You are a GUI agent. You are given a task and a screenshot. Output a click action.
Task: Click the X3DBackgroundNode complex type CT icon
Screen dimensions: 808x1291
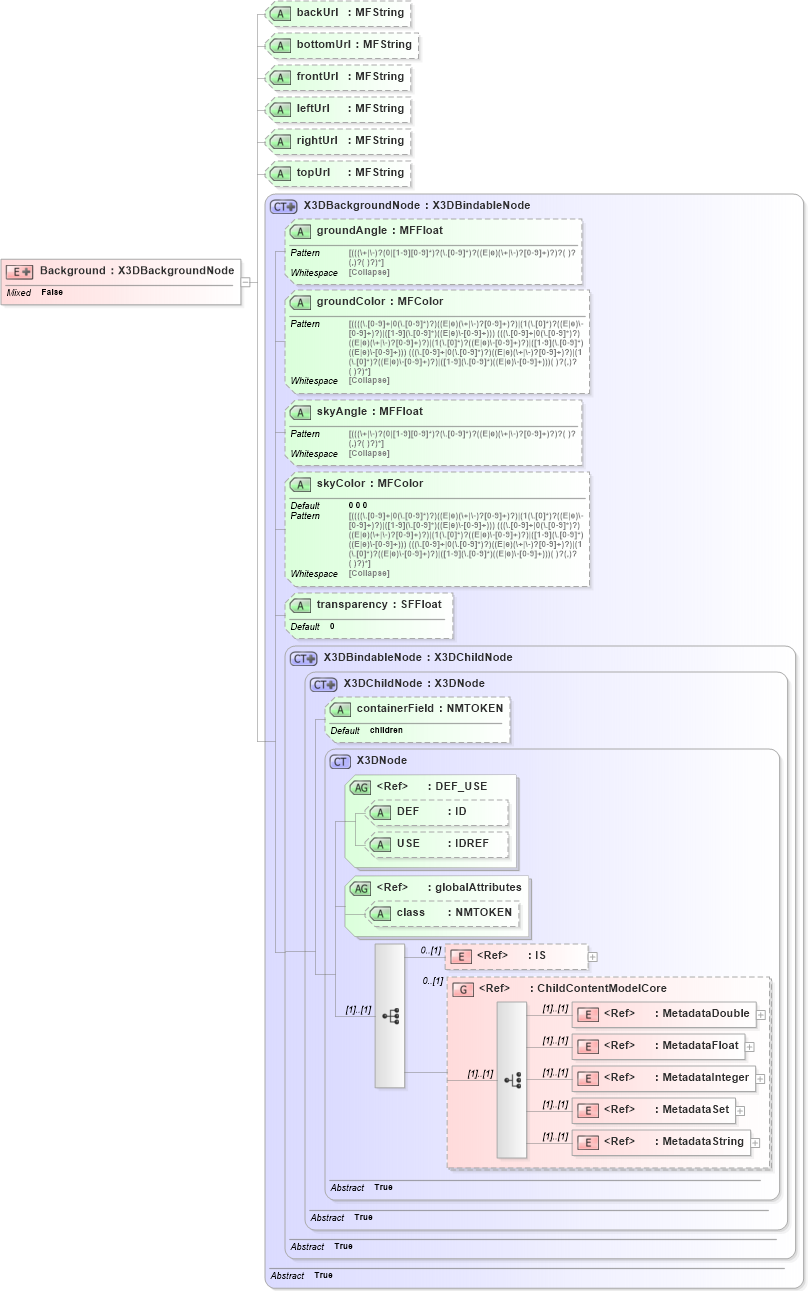[x=284, y=206]
